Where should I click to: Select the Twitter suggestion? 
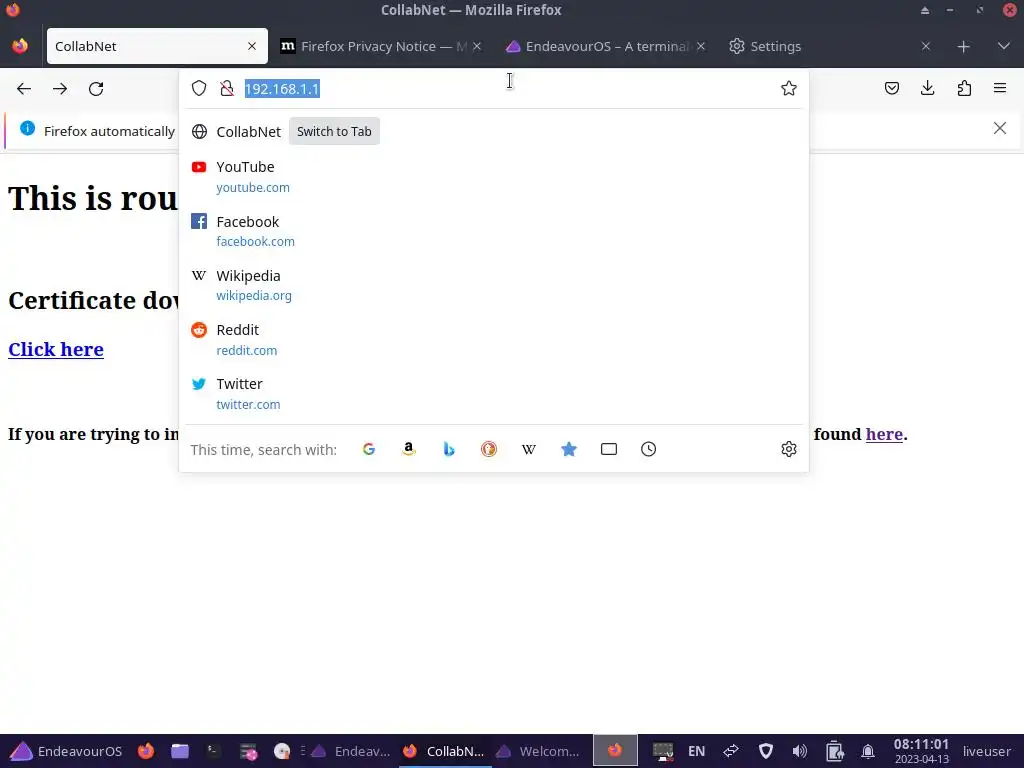[494, 394]
